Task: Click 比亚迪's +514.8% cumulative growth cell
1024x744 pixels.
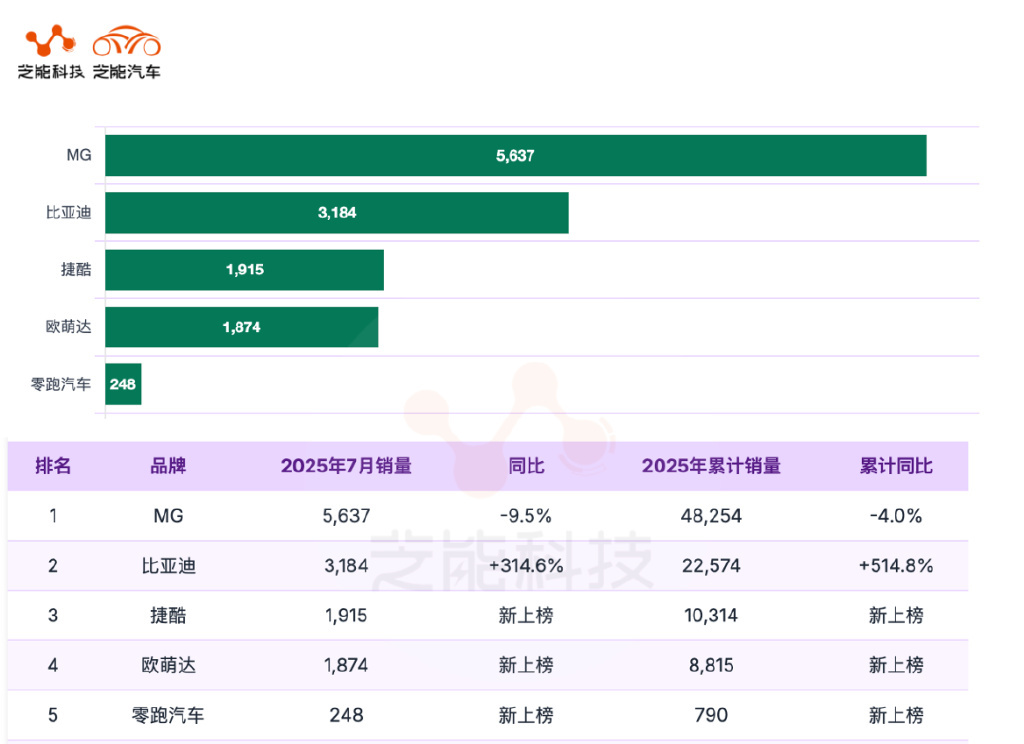Action: (896, 566)
